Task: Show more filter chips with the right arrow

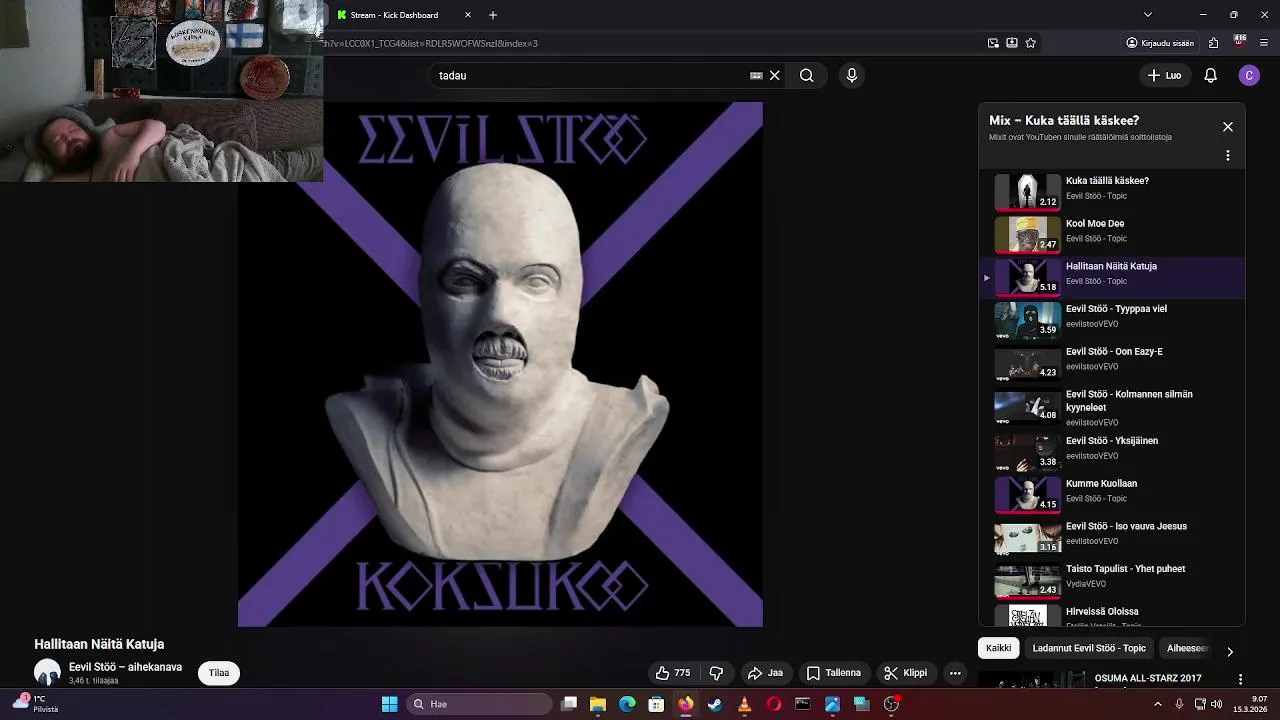Action: pyautogui.click(x=1230, y=651)
